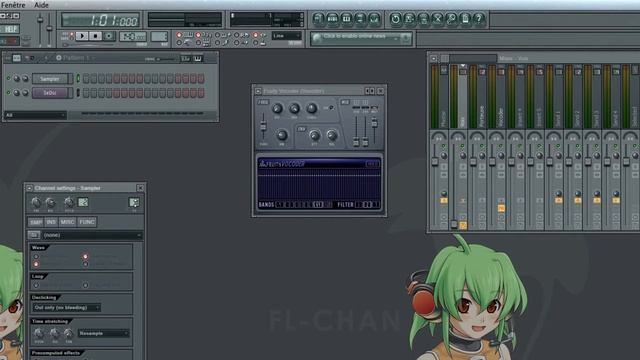Start playback with the play button
This screenshot has height=360, width=640.
tap(82, 36)
